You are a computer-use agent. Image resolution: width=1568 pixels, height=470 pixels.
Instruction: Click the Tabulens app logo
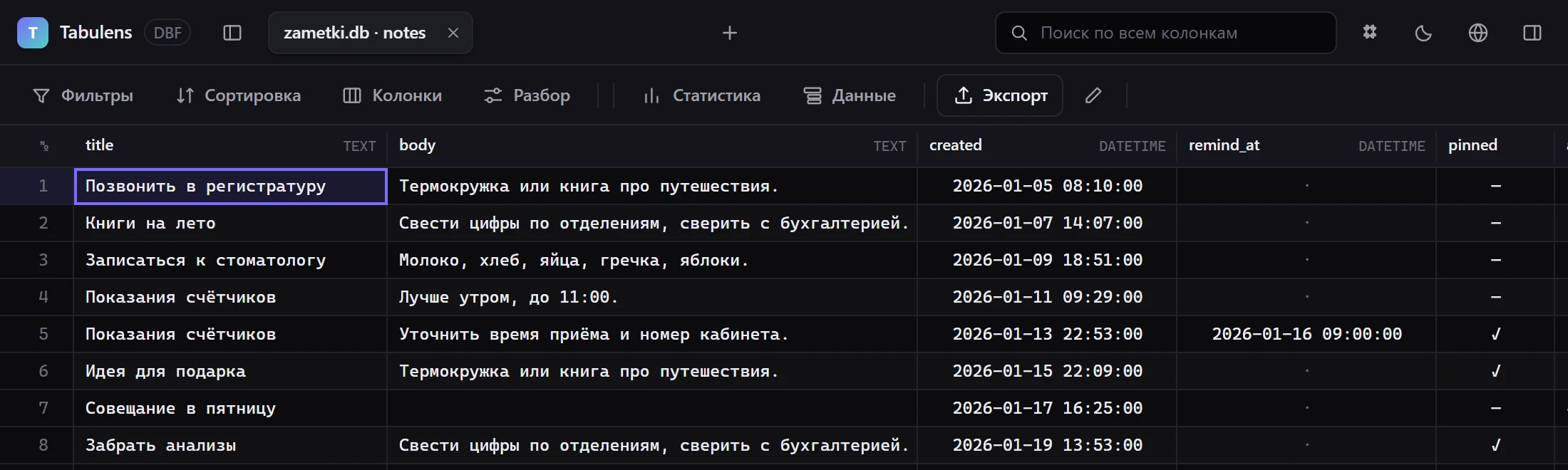pos(33,33)
